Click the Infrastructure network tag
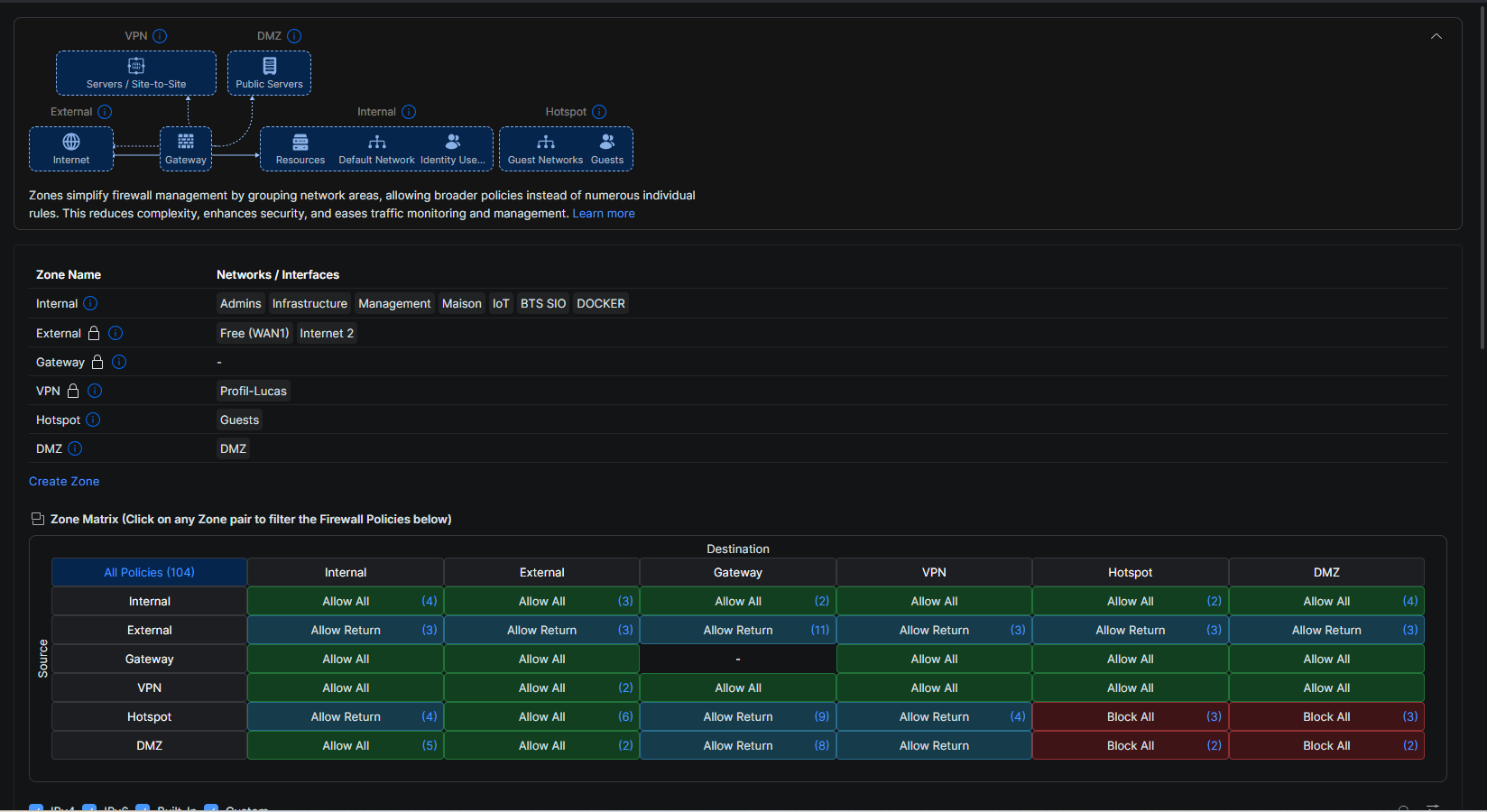The height and width of the screenshot is (812, 1487). click(309, 303)
